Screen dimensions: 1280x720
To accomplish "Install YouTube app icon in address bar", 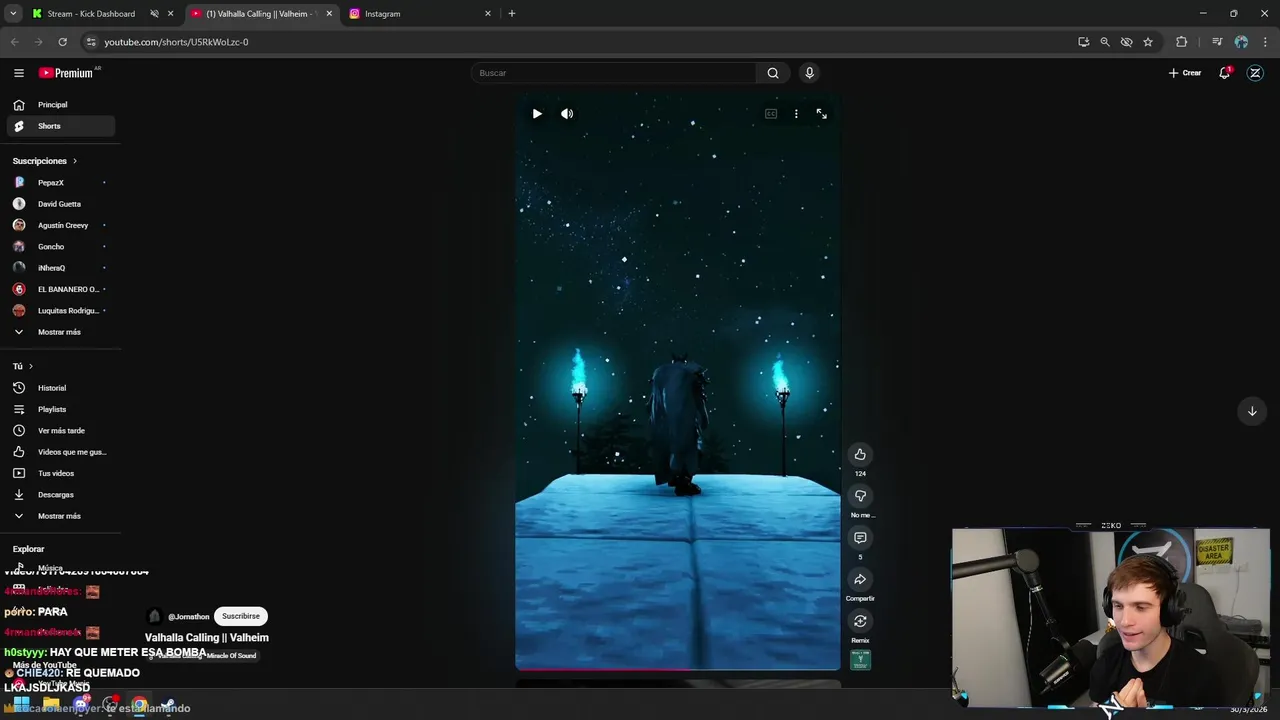I will (x=1083, y=42).
